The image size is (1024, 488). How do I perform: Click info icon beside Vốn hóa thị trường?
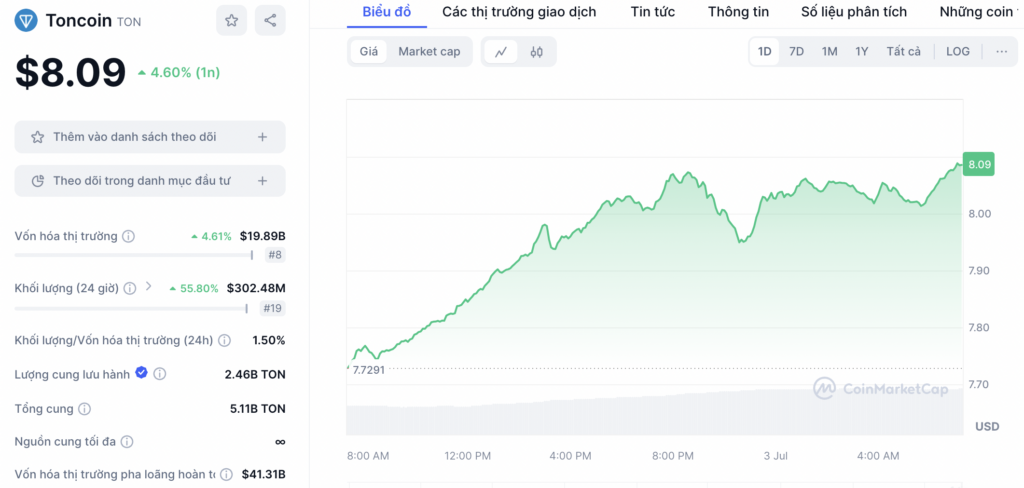tap(129, 236)
